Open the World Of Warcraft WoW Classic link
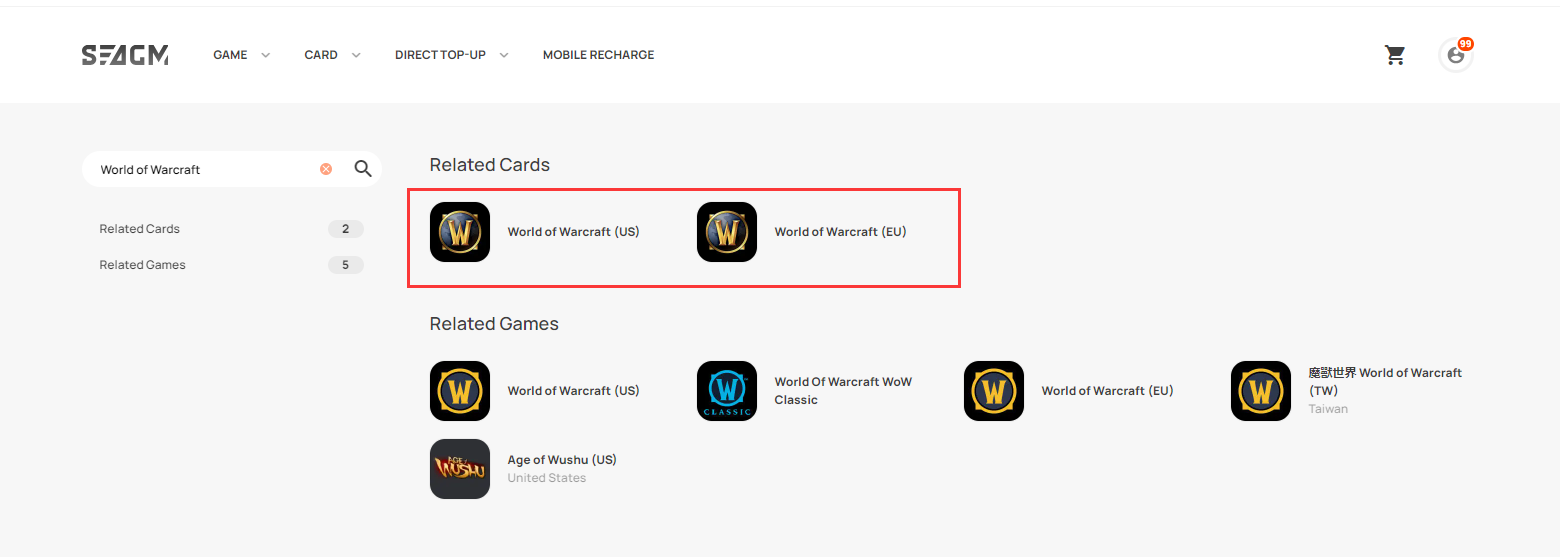Screen dimensions: 1560x557 pos(843,391)
